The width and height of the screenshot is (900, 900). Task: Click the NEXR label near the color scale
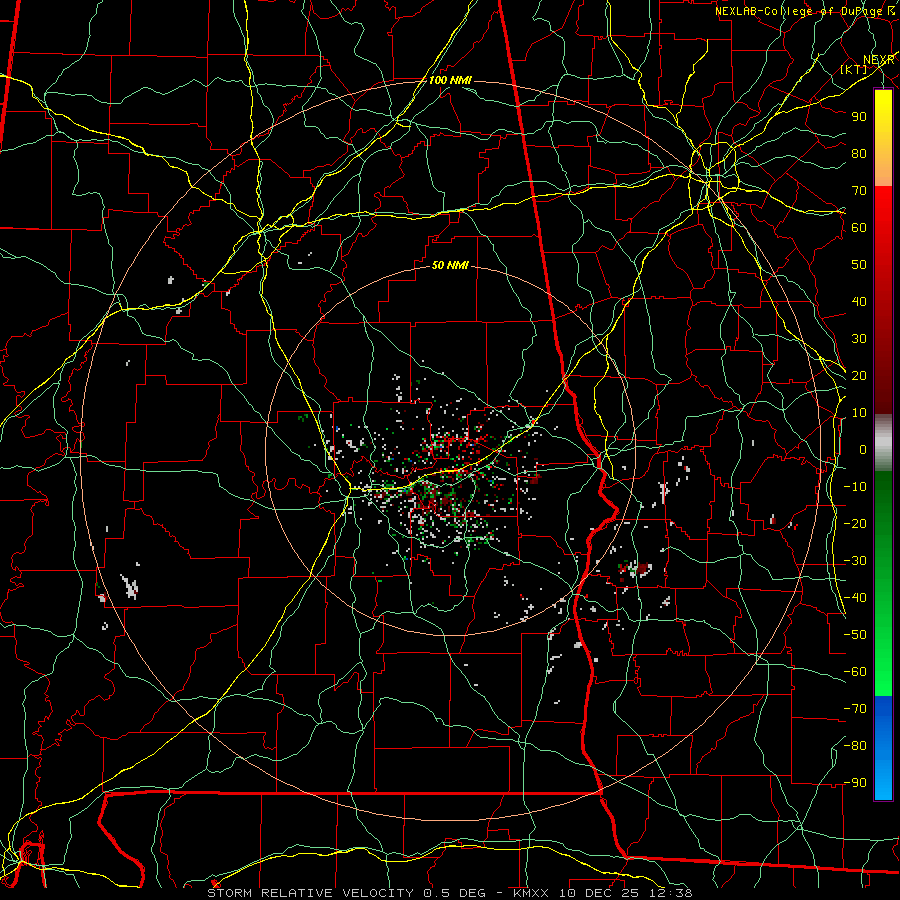(x=878, y=60)
